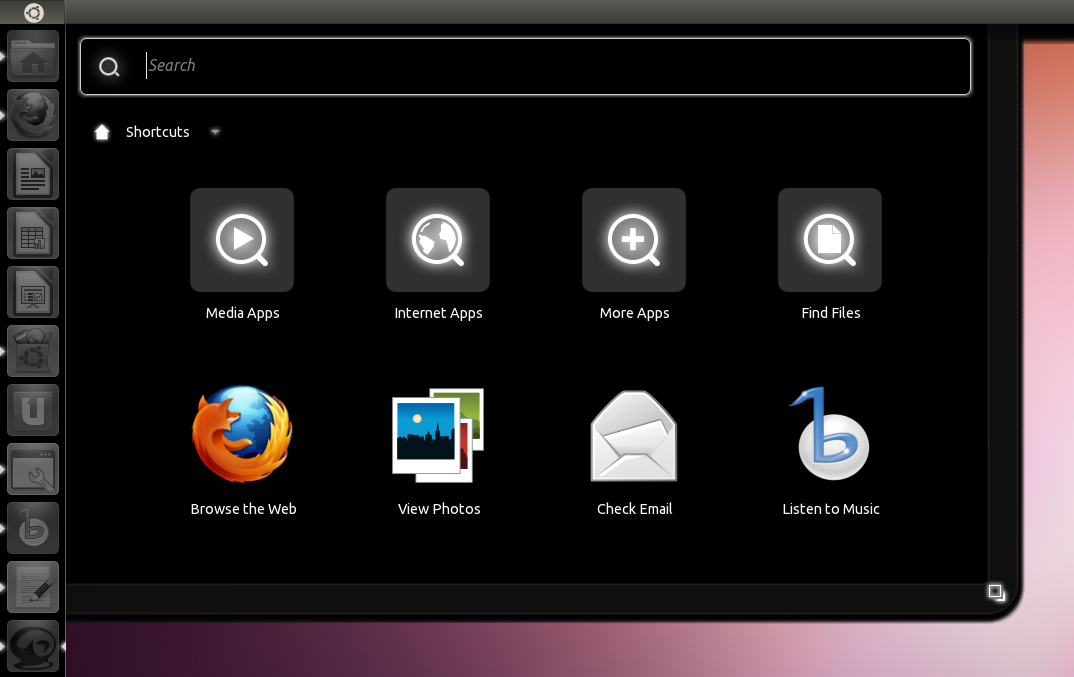Click the Internet Apps label
Viewport: 1074px width, 677px height.
pos(438,313)
